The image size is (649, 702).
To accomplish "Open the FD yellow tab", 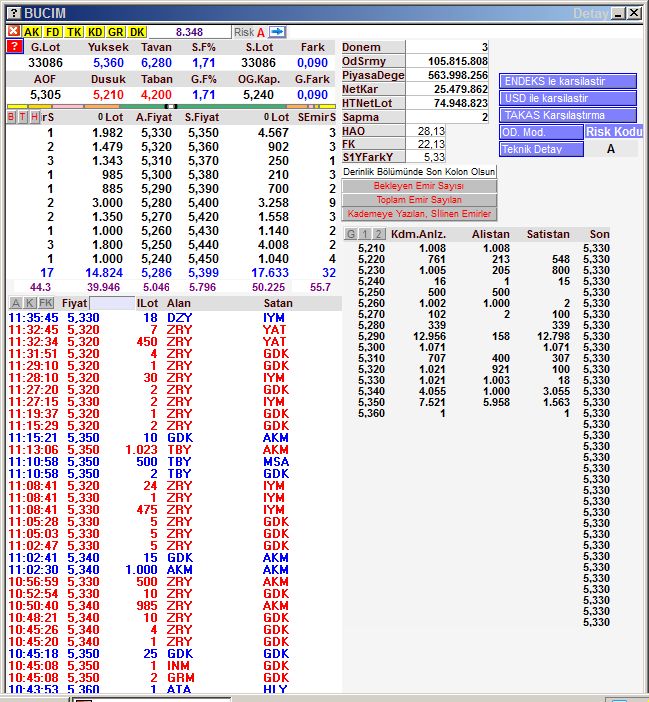I will [x=53, y=32].
